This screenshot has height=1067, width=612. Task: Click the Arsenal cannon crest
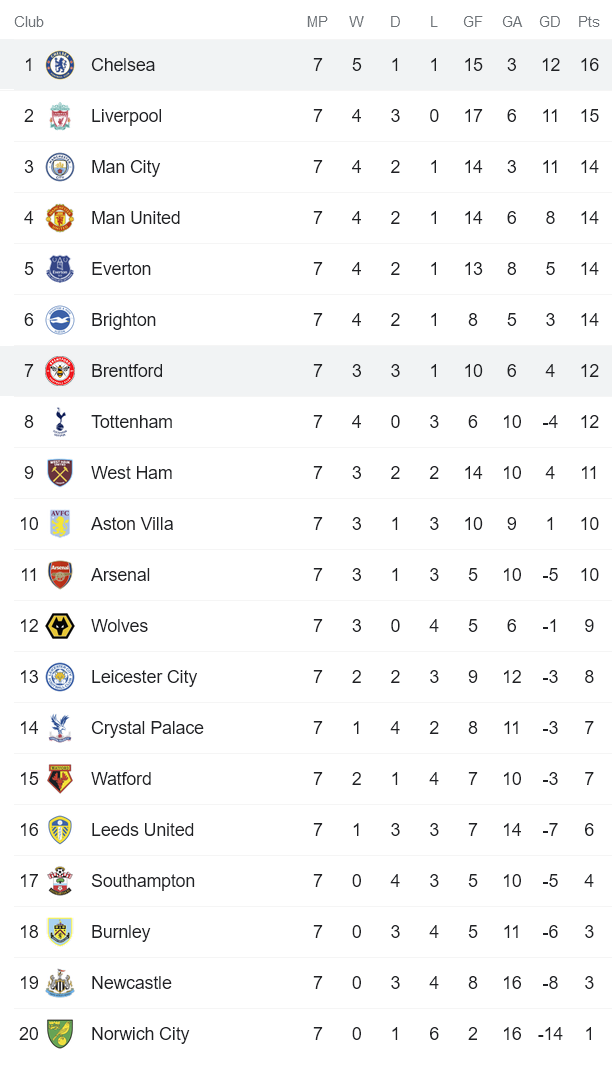point(60,575)
